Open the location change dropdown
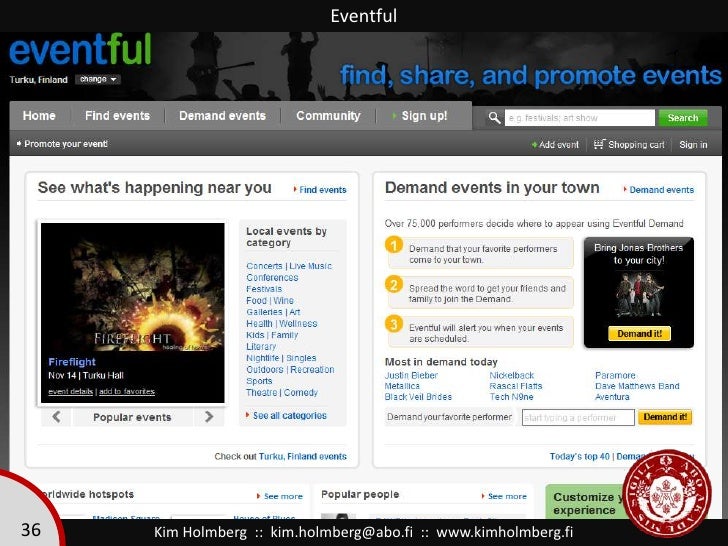The image size is (728, 546). tap(98, 79)
